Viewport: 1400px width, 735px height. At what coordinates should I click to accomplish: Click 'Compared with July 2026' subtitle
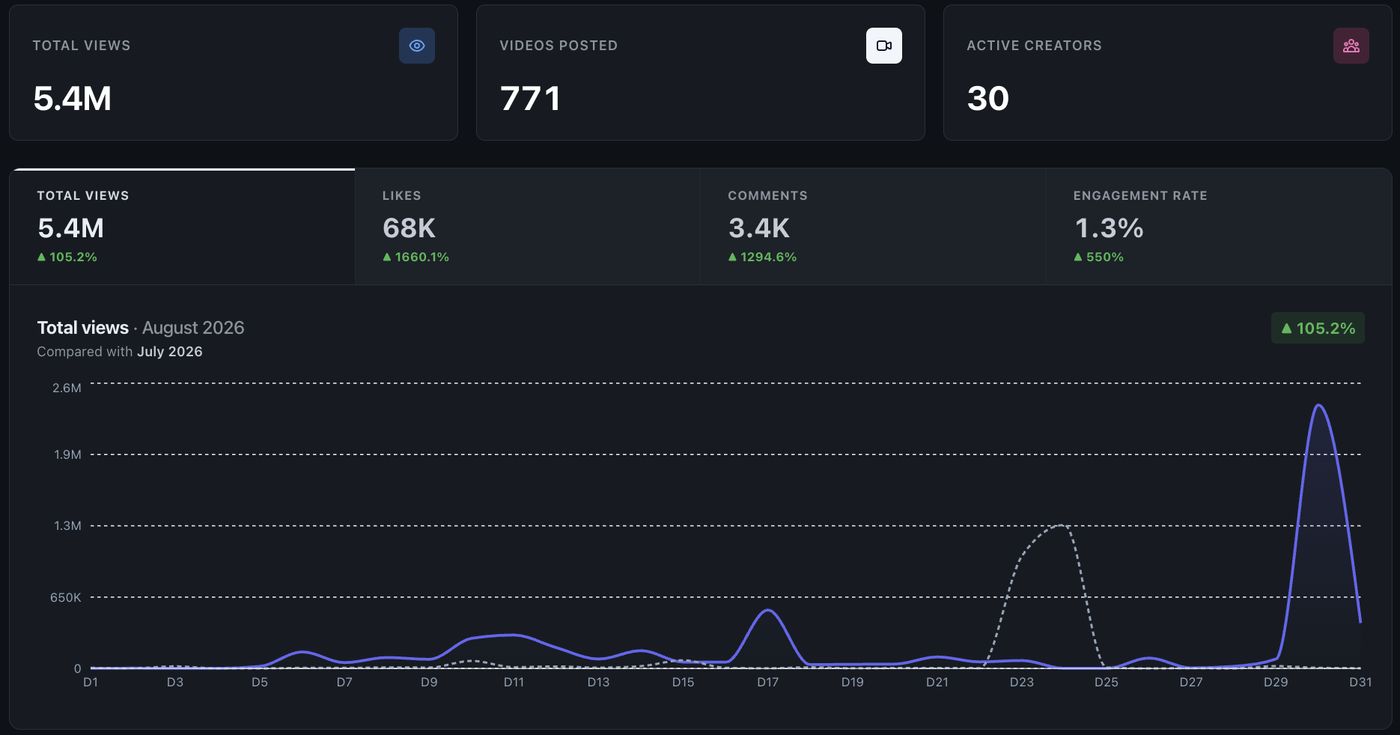pyautogui.click(x=120, y=352)
